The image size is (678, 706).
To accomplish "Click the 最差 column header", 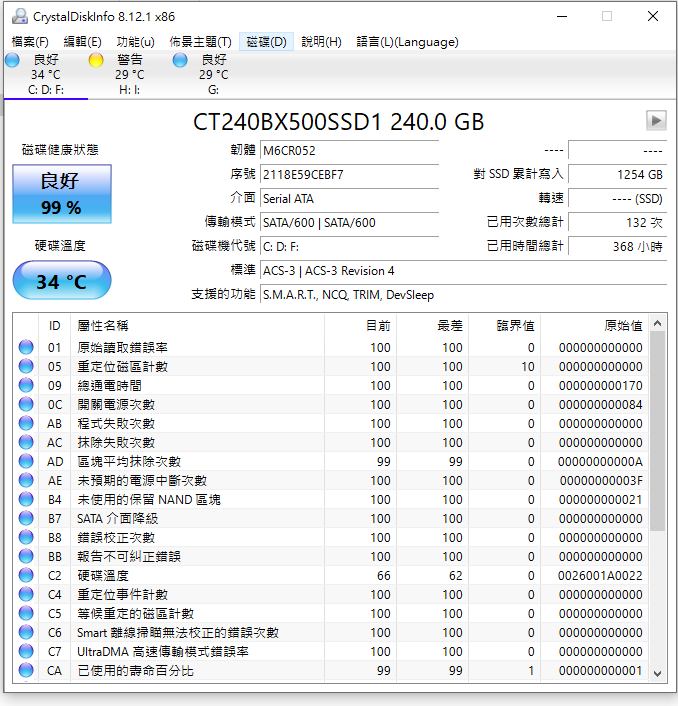I will [432, 326].
